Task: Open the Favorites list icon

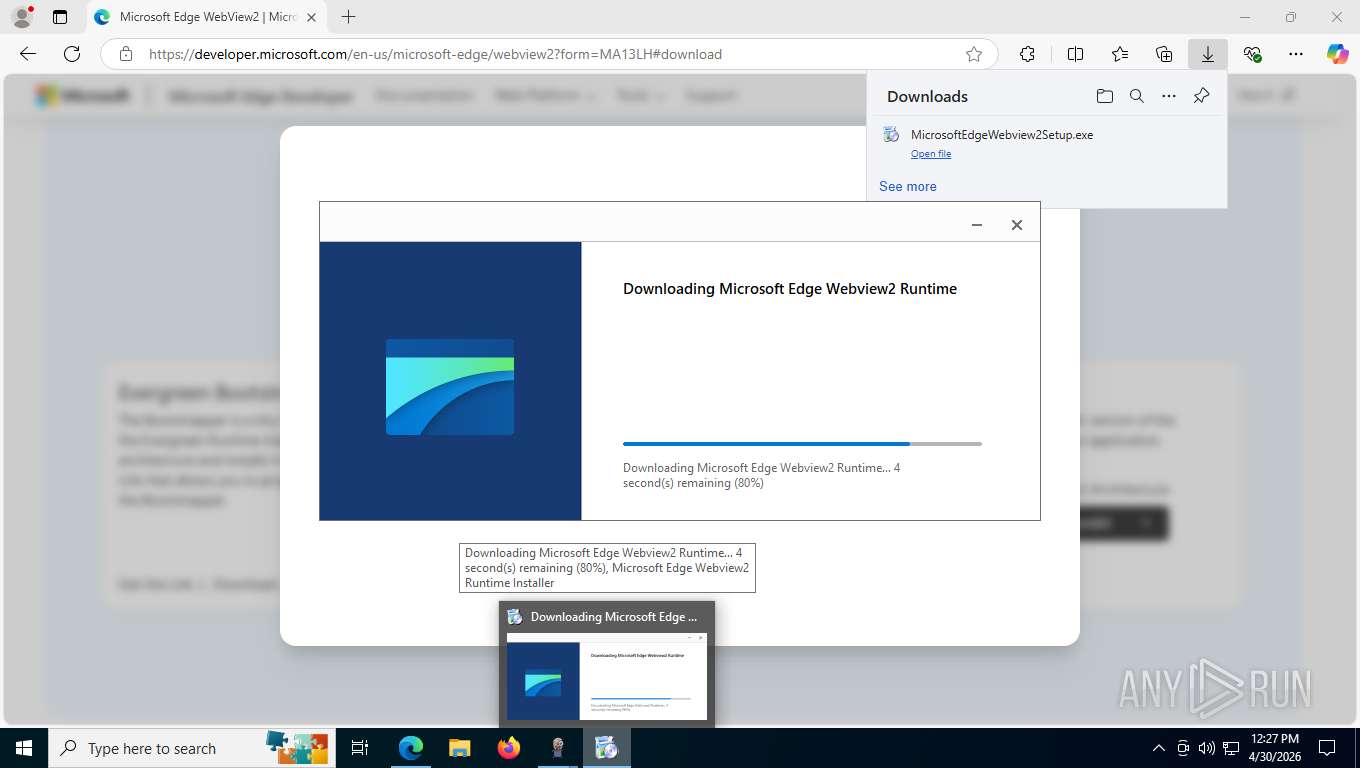Action: coord(1120,54)
